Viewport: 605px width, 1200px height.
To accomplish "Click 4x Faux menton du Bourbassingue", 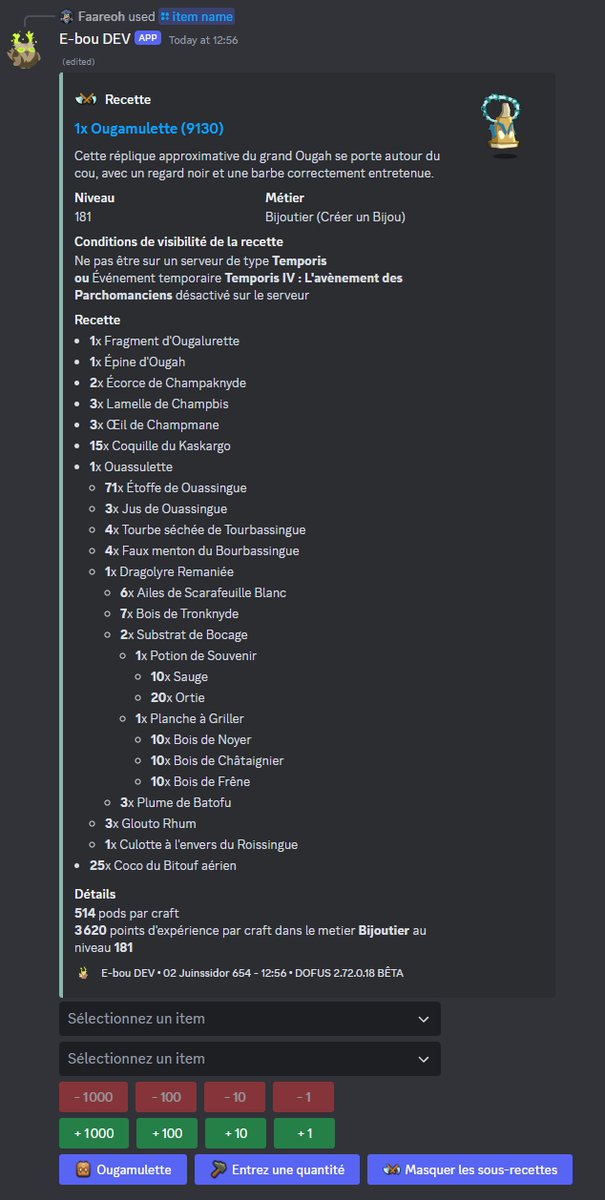I will (202, 551).
